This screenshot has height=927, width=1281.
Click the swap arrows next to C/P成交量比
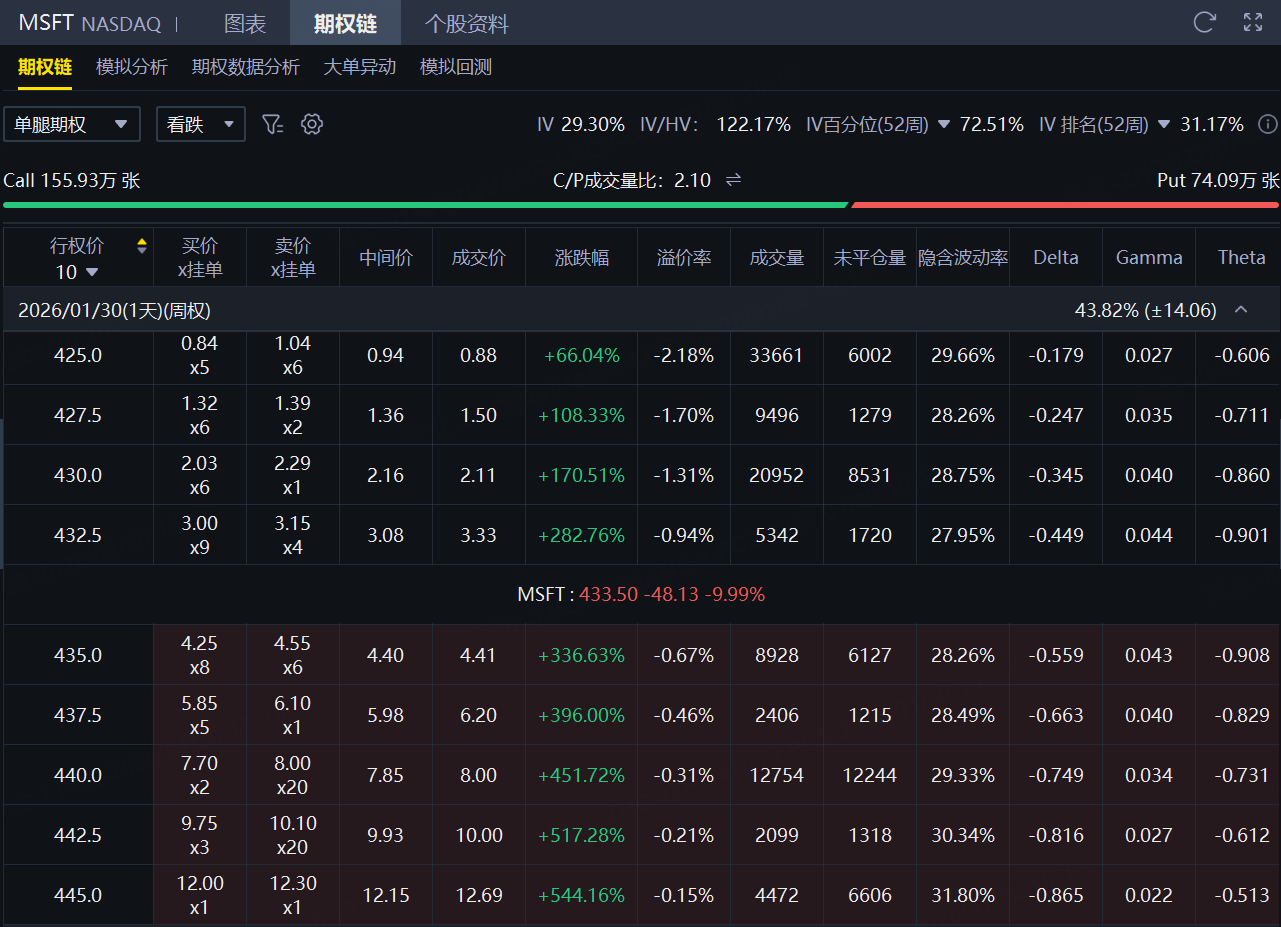click(733, 180)
